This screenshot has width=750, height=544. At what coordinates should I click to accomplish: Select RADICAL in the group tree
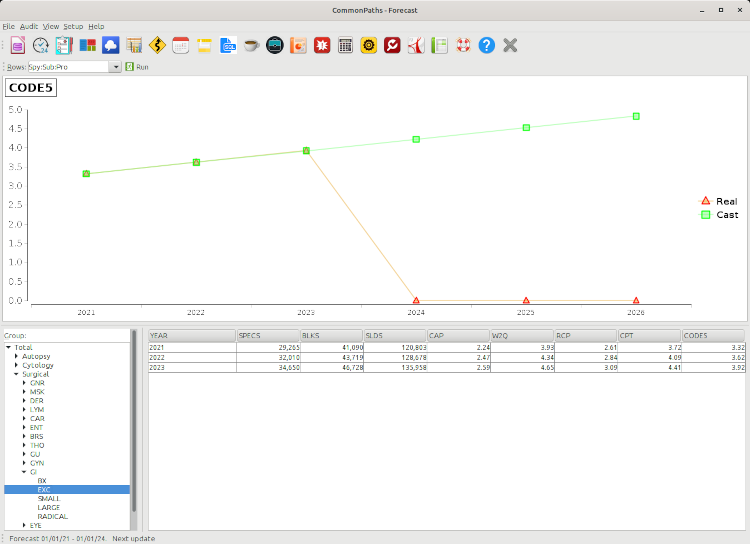click(x=53, y=516)
